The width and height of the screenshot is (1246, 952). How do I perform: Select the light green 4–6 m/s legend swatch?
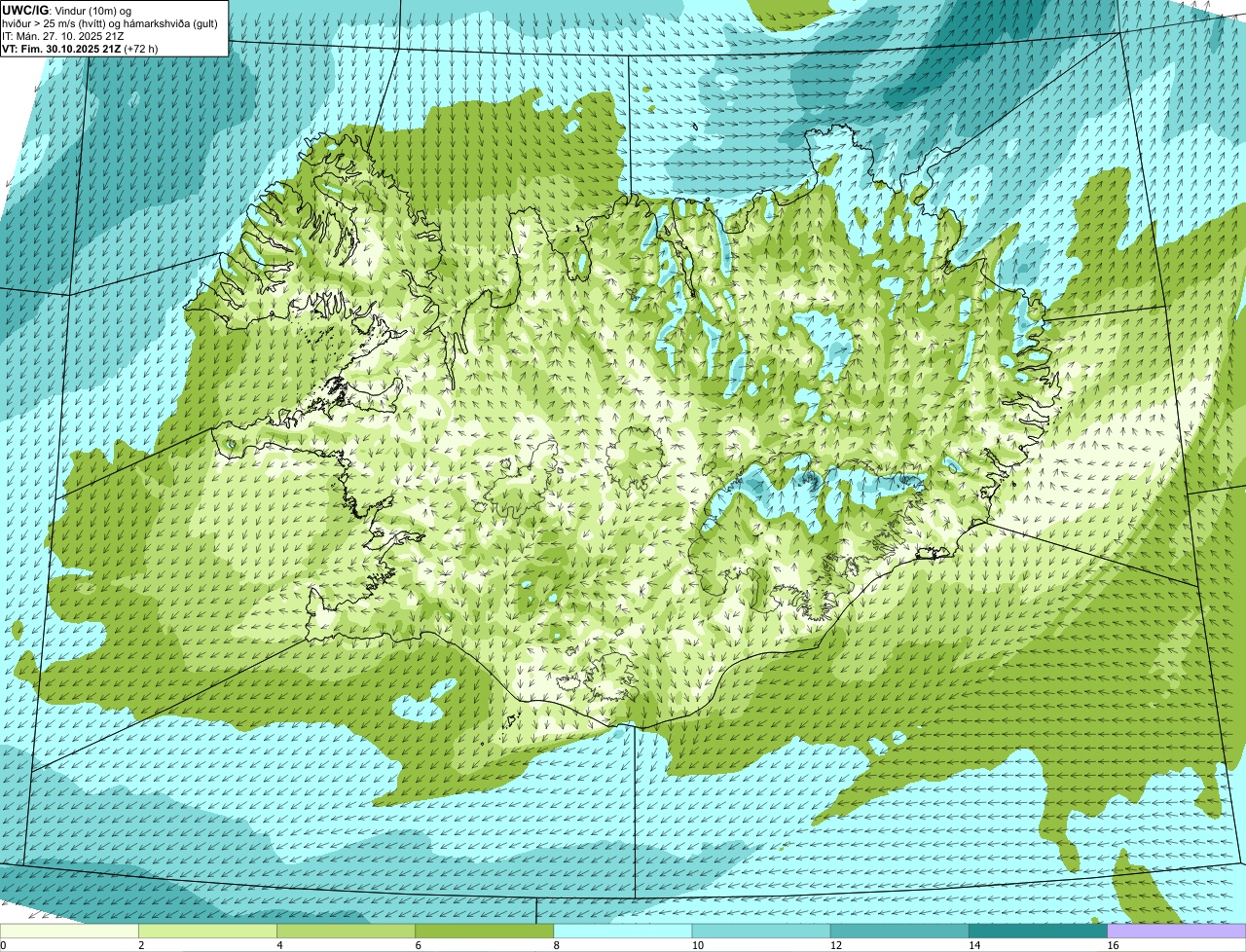tap(347, 931)
